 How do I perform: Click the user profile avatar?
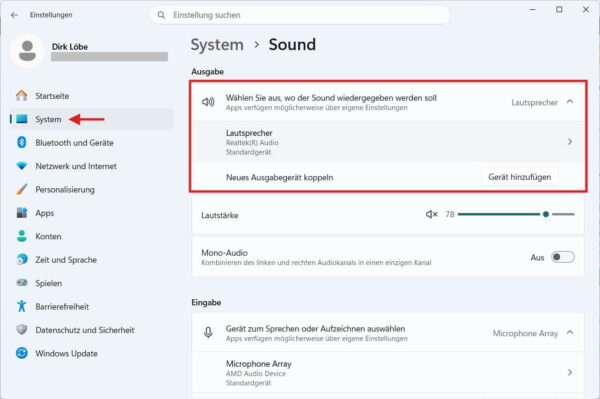point(28,51)
